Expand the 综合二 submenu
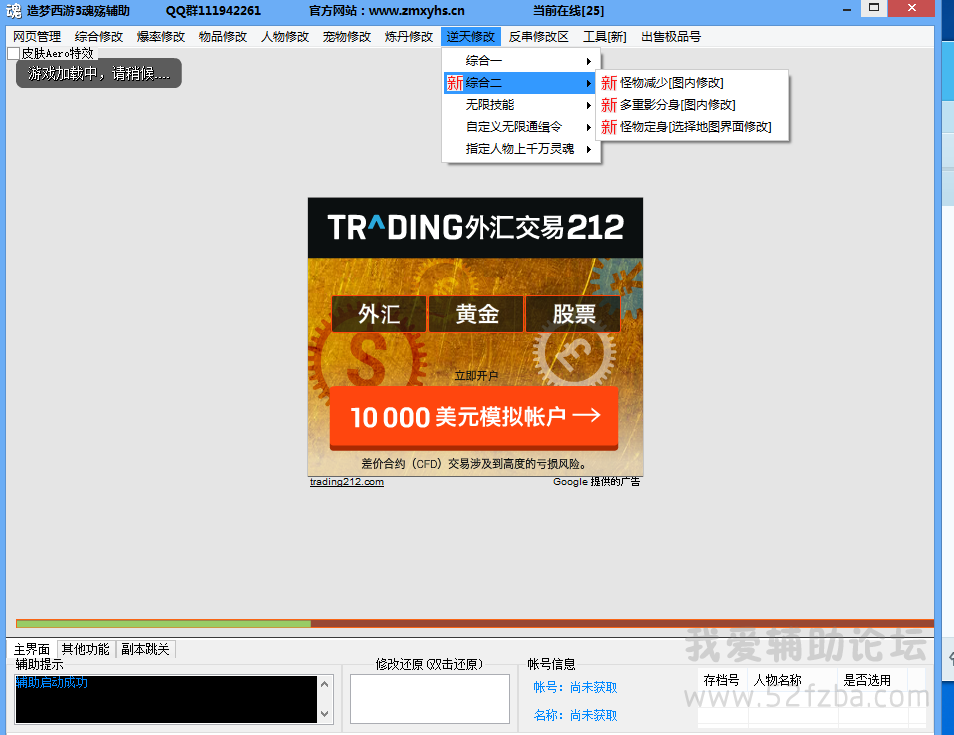This screenshot has height=735, width=954. click(x=521, y=83)
